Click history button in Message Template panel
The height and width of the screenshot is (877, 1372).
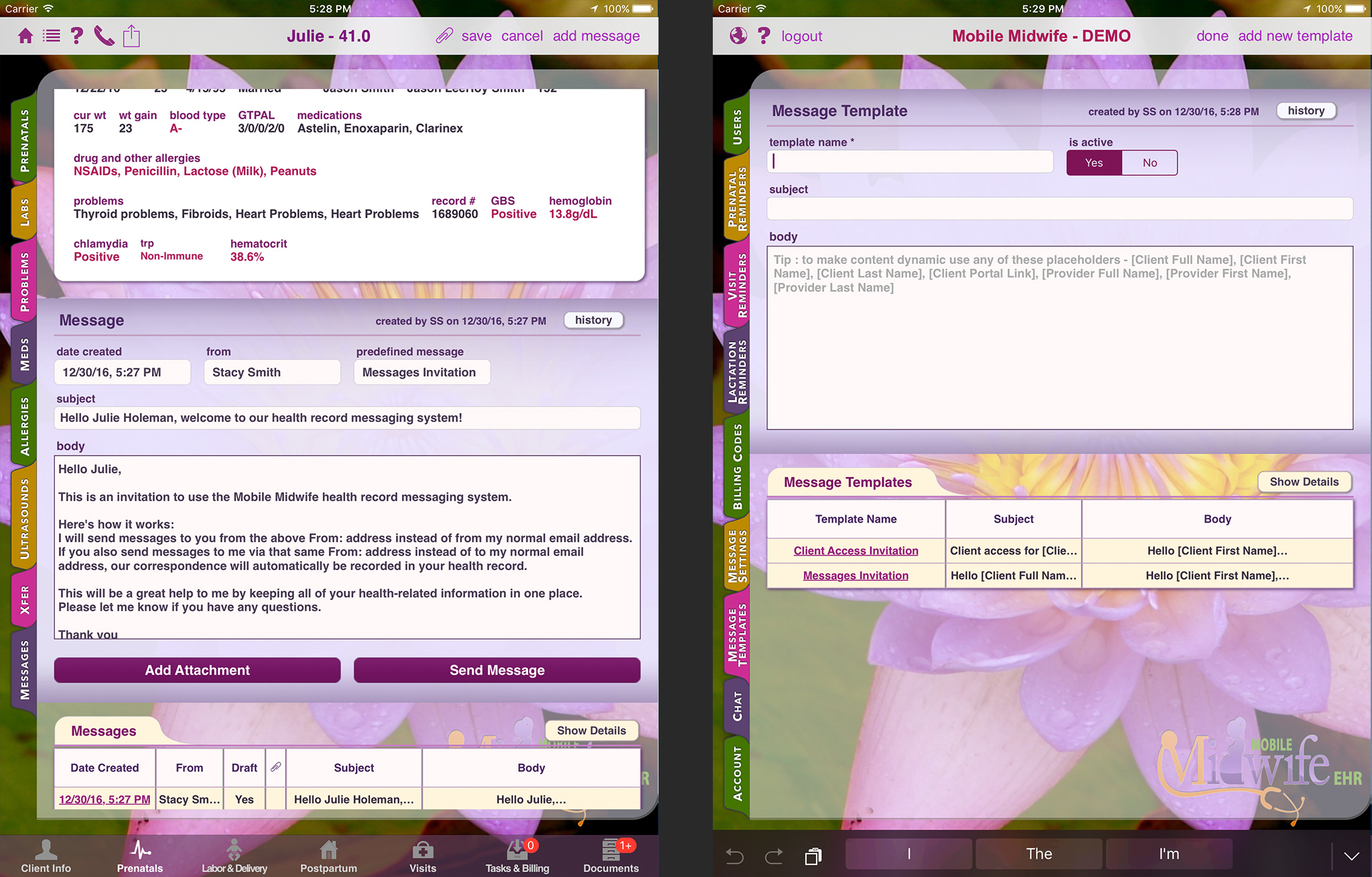point(1306,111)
